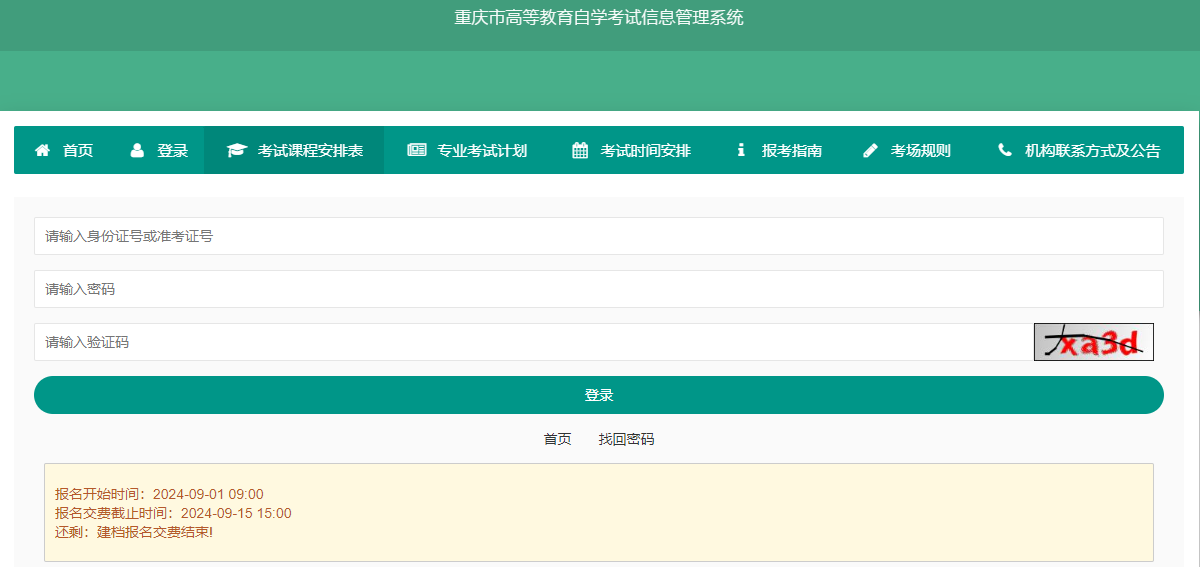Focus the ID or exam number field

598,236
